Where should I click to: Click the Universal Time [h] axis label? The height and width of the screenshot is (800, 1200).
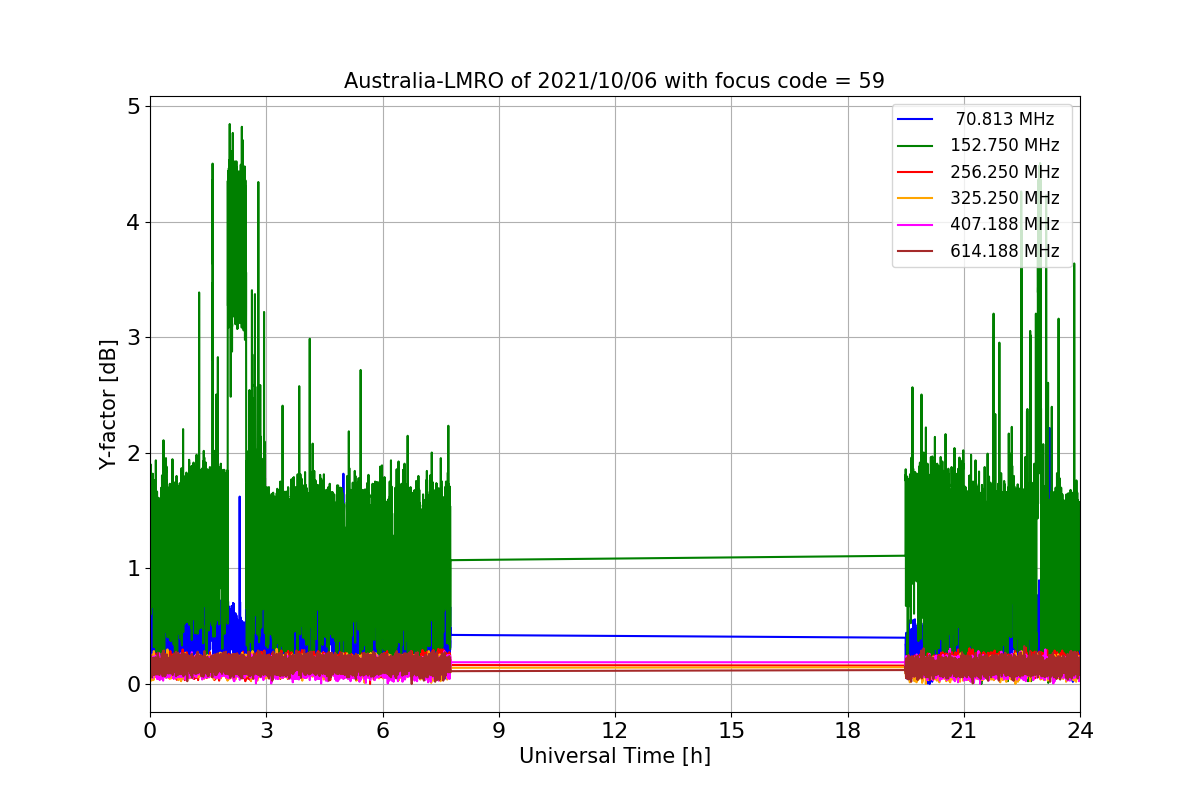614,757
